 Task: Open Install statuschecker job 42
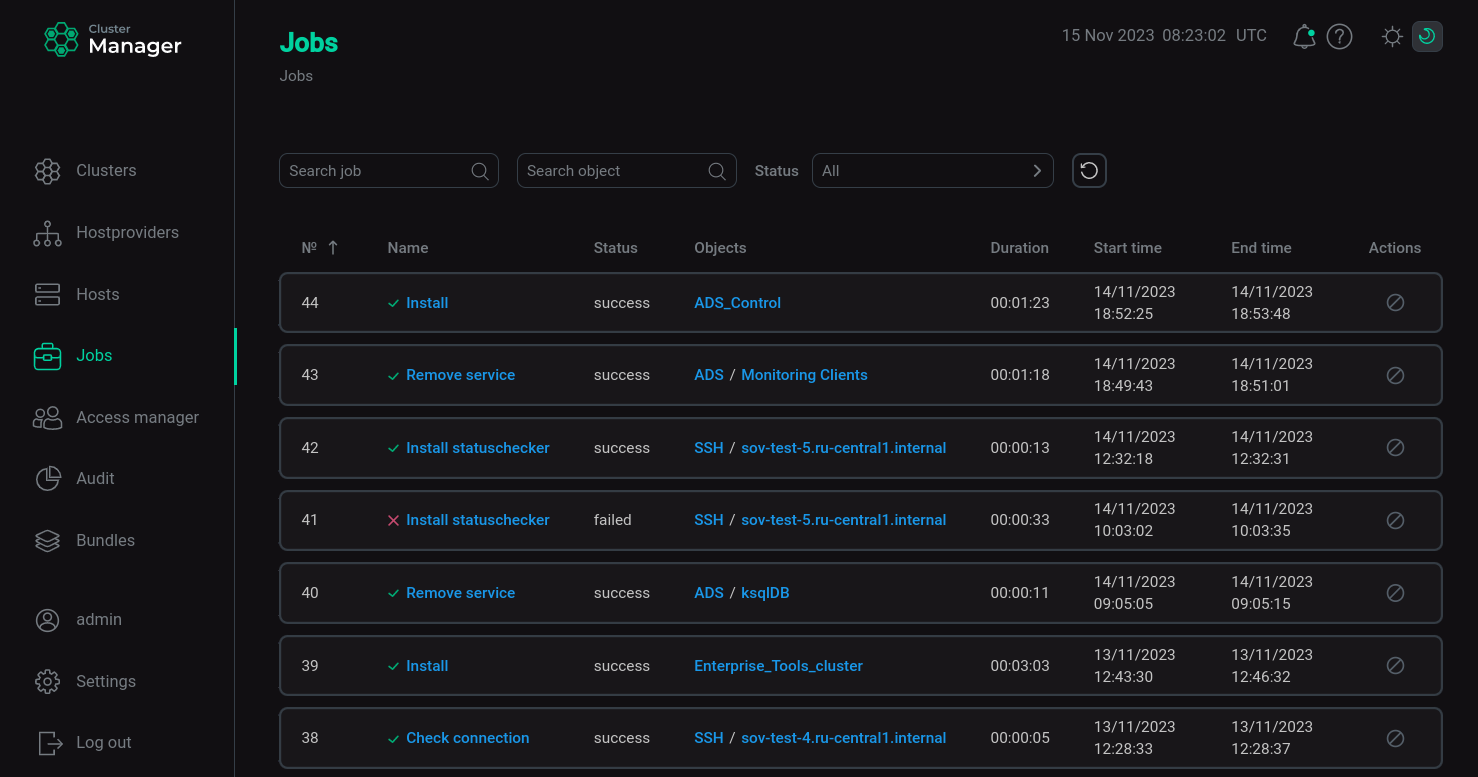click(x=477, y=448)
